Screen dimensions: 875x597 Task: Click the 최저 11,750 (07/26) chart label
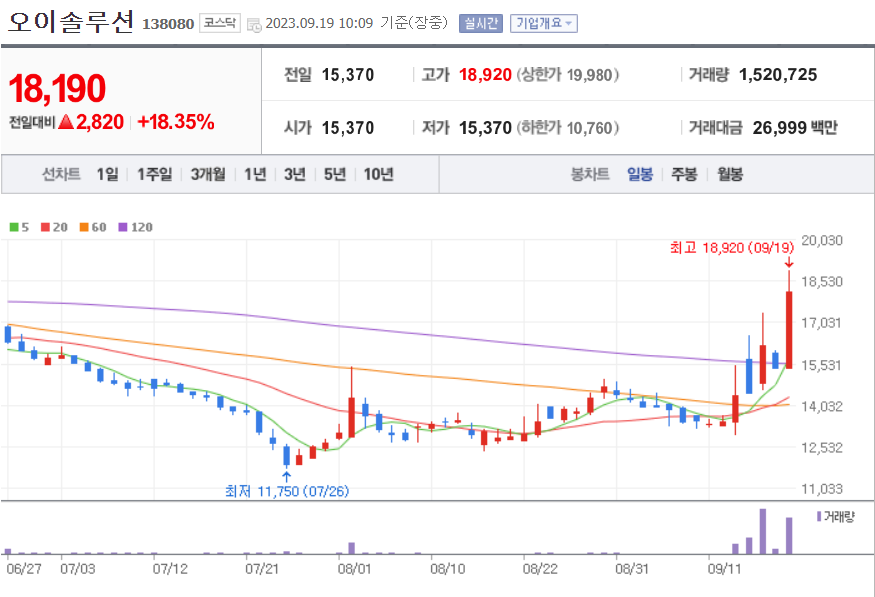[x=287, y=491]
